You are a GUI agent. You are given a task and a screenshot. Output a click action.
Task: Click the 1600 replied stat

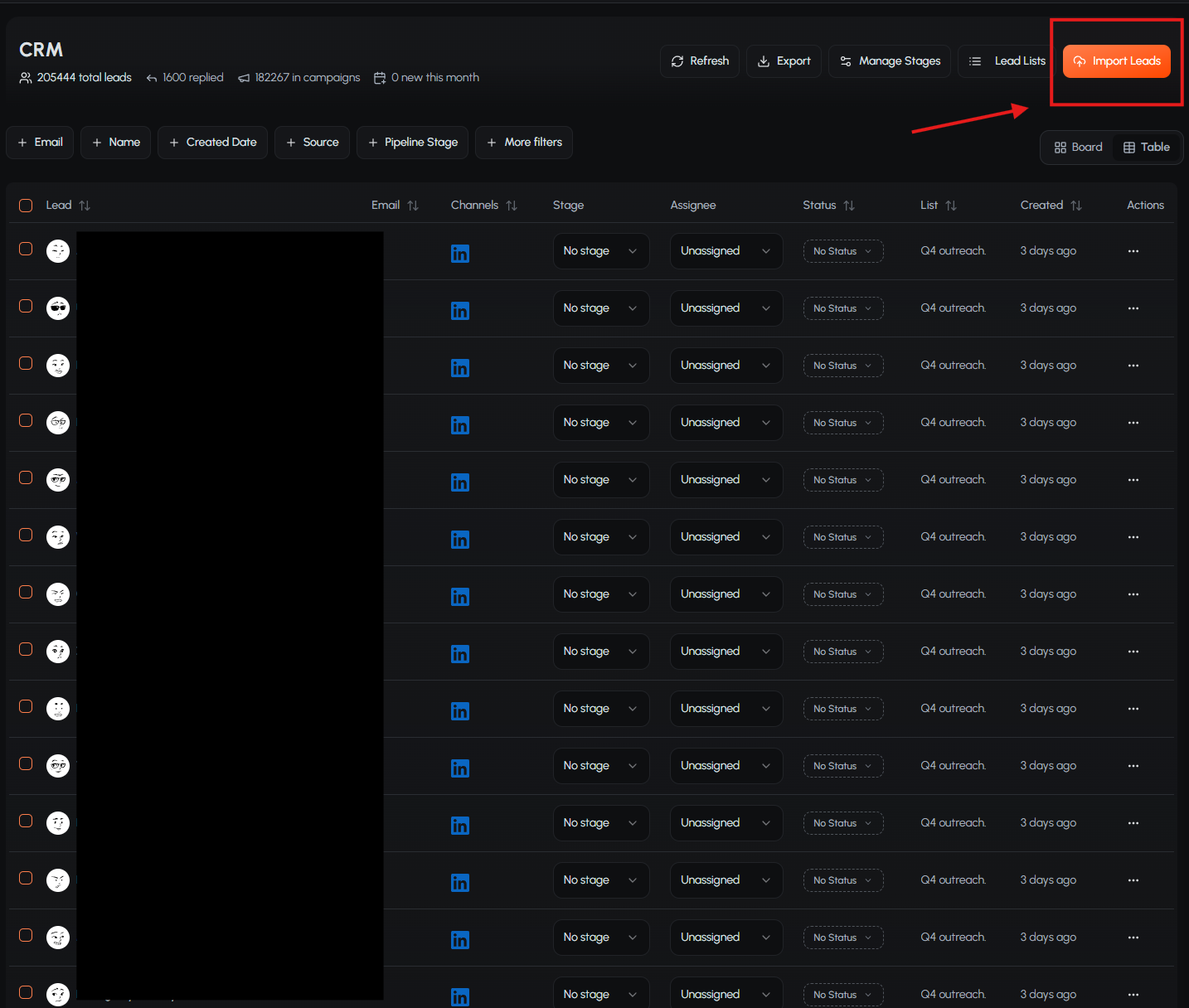[x=185, y=78]
